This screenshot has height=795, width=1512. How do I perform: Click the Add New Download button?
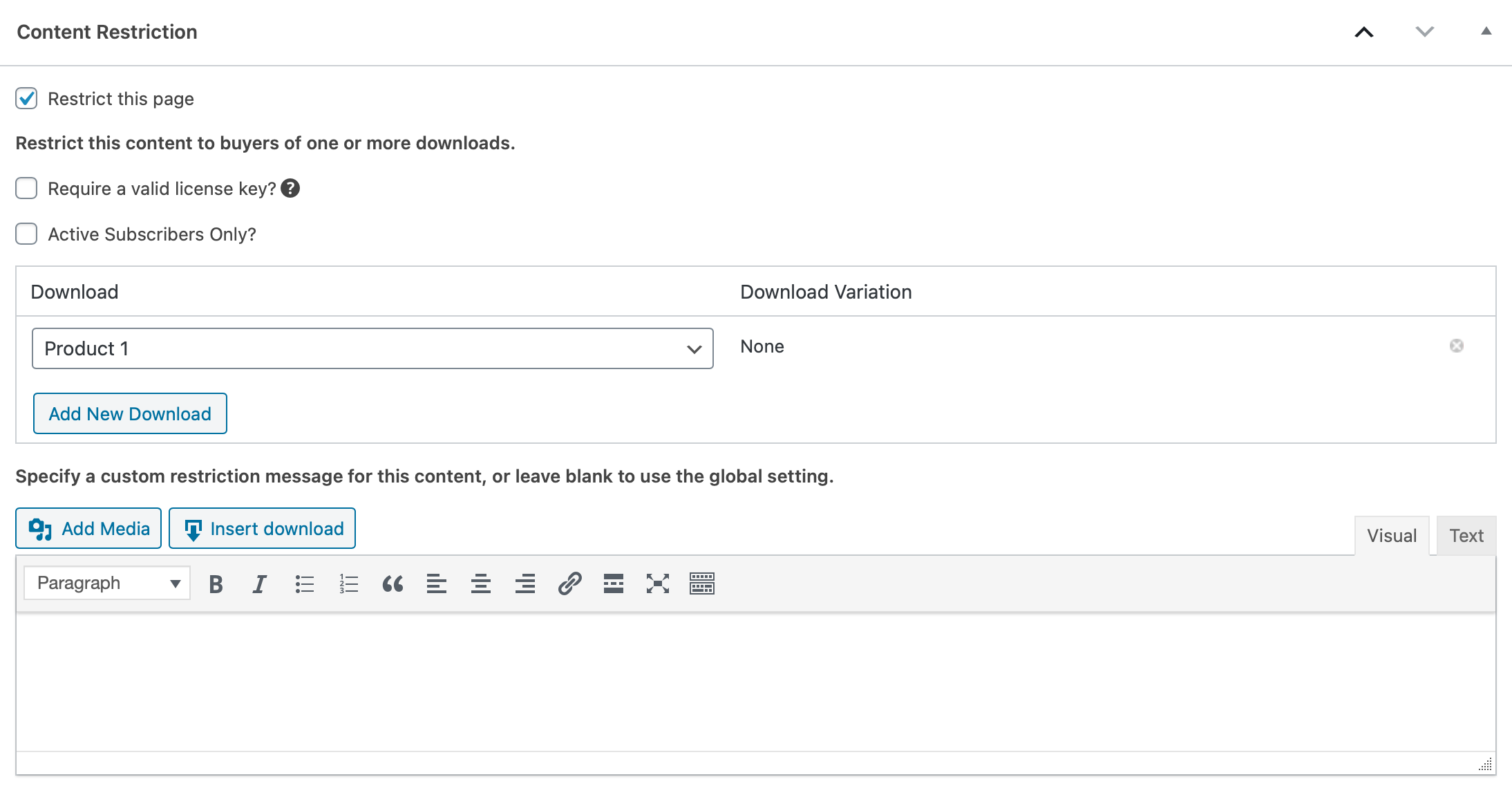130,413
